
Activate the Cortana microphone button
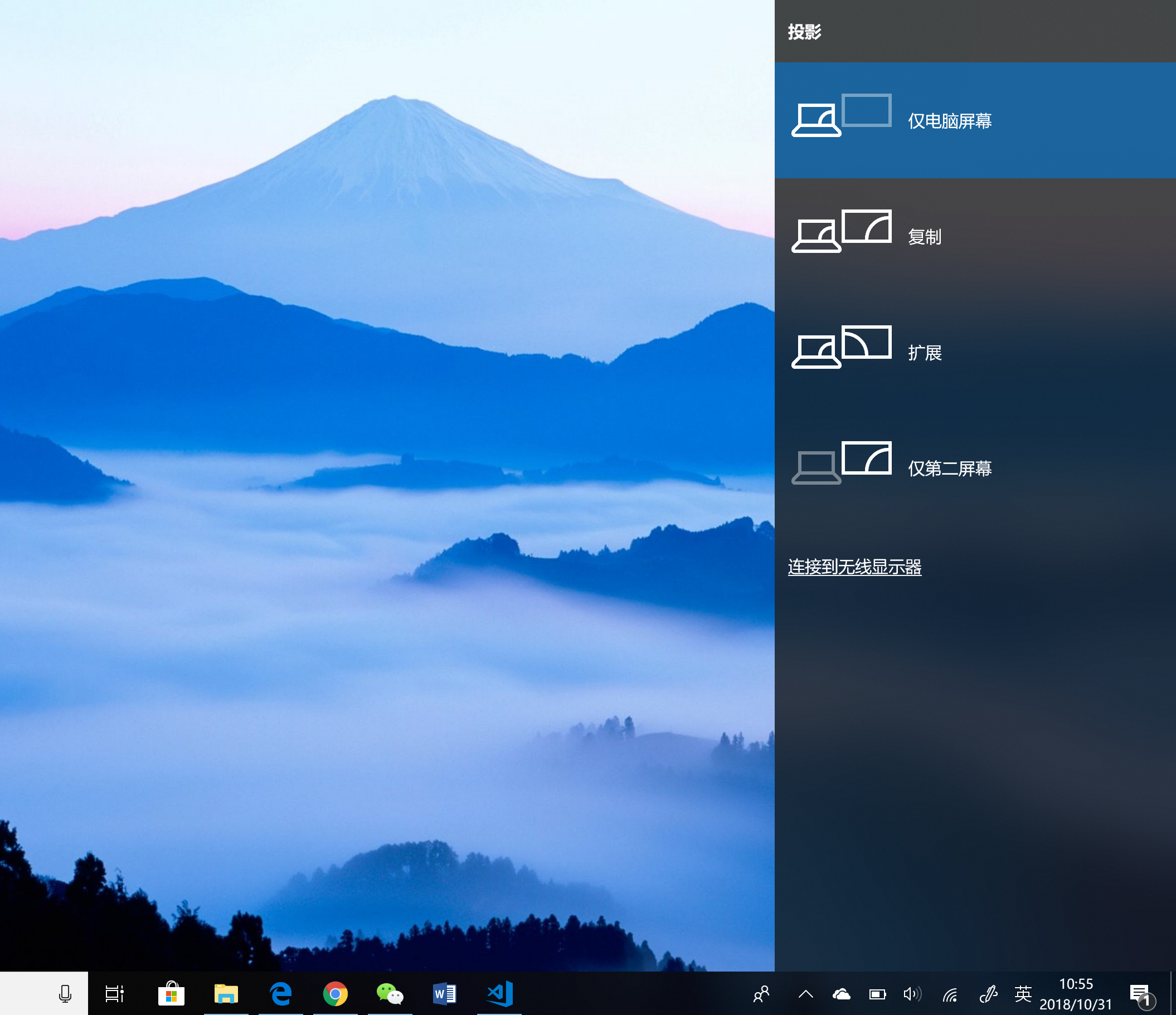point(65,993)
